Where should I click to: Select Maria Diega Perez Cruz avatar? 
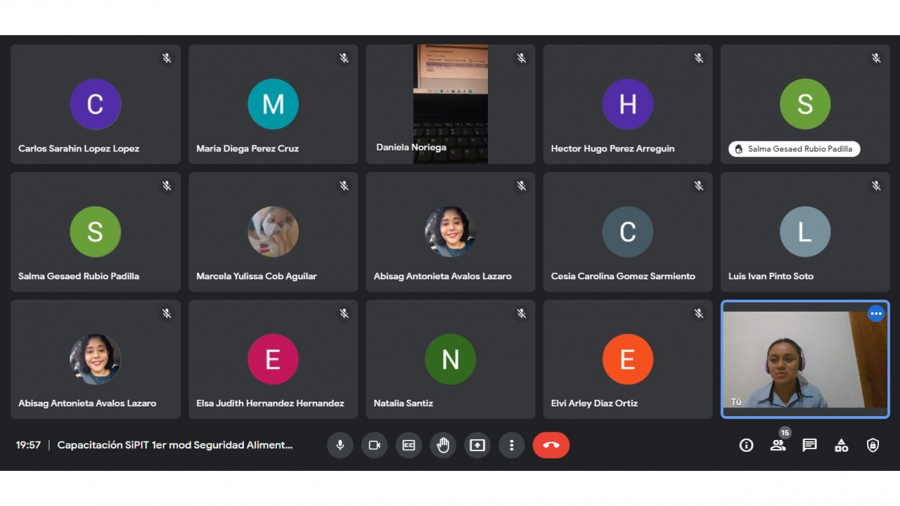273,104
